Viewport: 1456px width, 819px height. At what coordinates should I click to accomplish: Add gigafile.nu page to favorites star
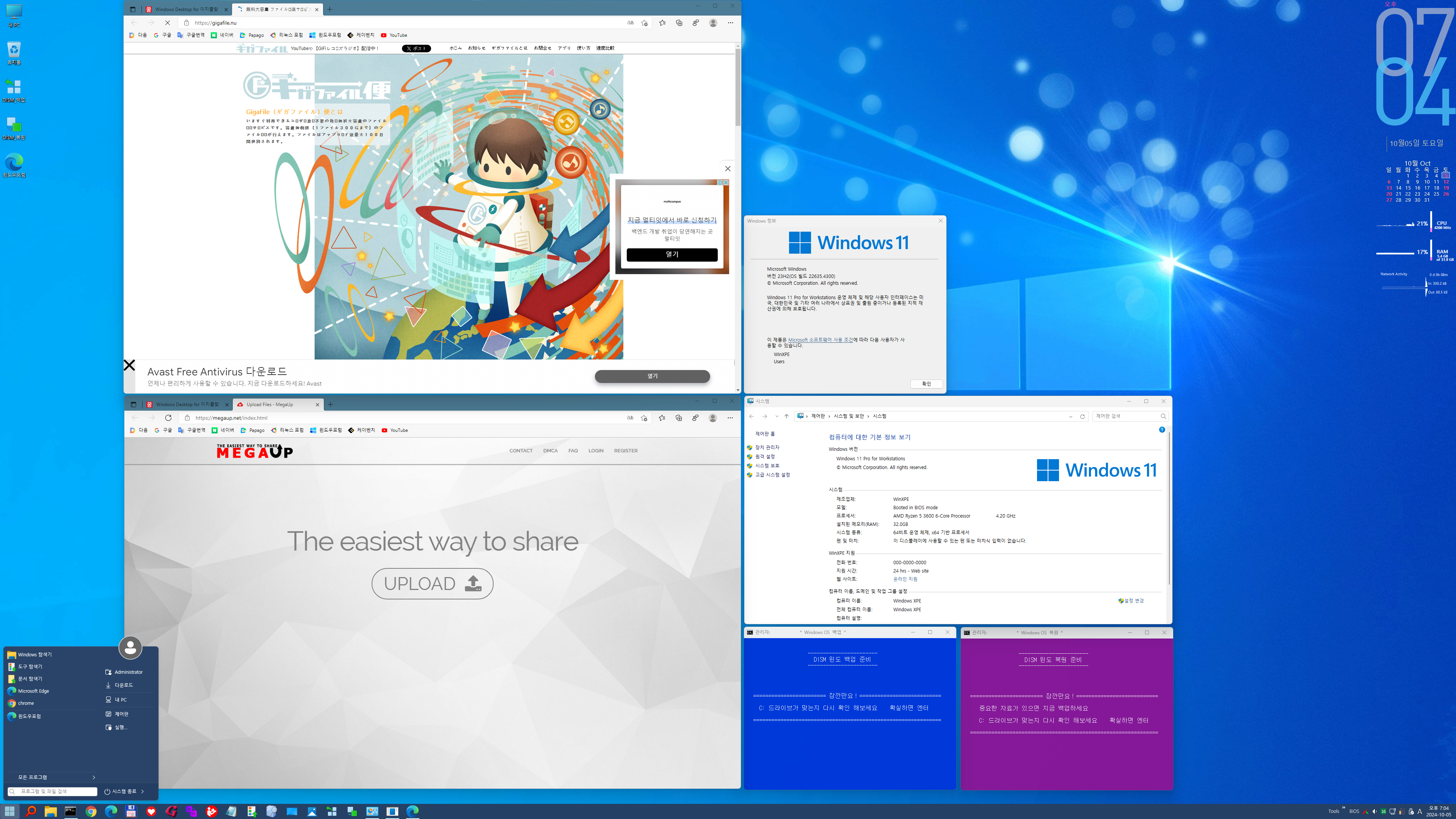click(644, 23)
